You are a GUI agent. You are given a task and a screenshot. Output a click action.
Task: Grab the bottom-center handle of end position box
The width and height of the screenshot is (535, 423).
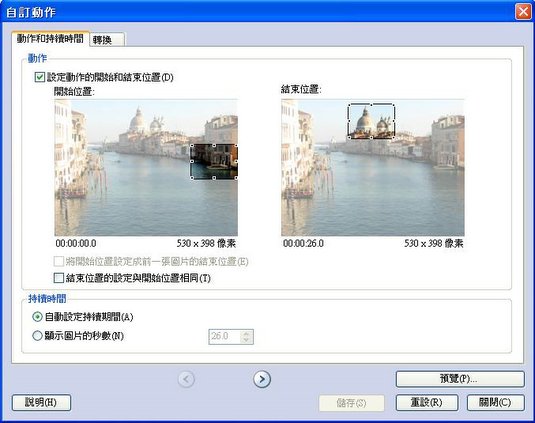click(371, 137)
